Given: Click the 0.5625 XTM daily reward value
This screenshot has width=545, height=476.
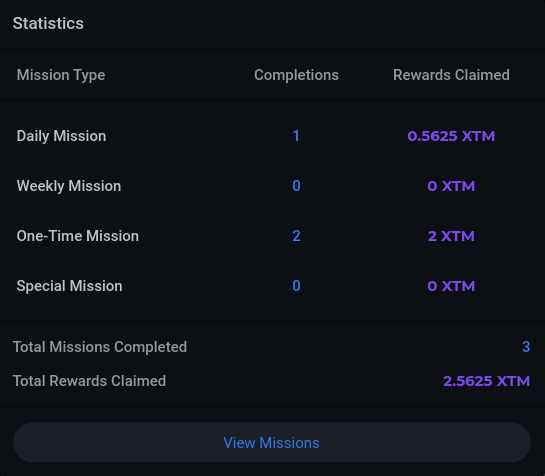Looking at the screenshot, I should [451, 136].
